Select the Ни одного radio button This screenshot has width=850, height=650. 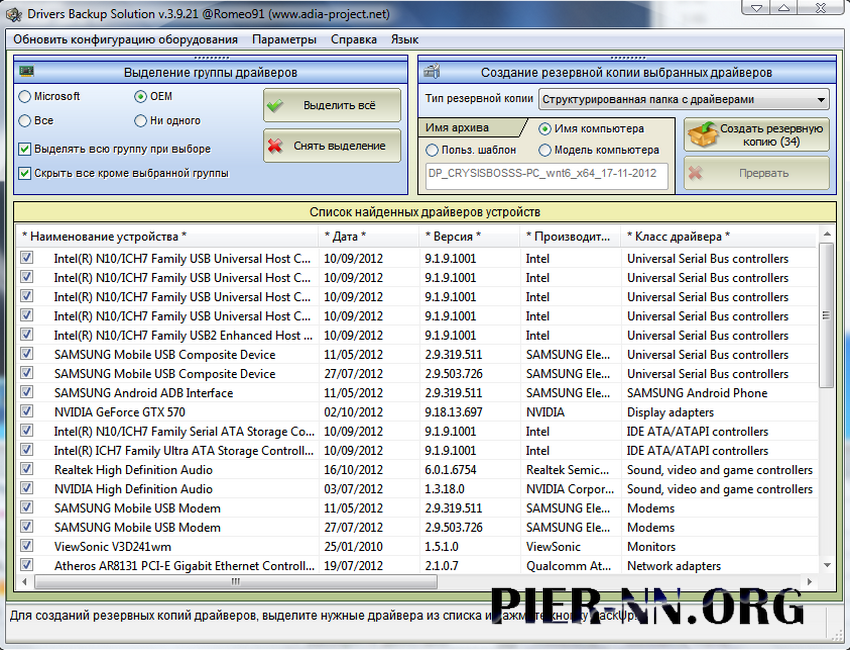tap(140, 120)
